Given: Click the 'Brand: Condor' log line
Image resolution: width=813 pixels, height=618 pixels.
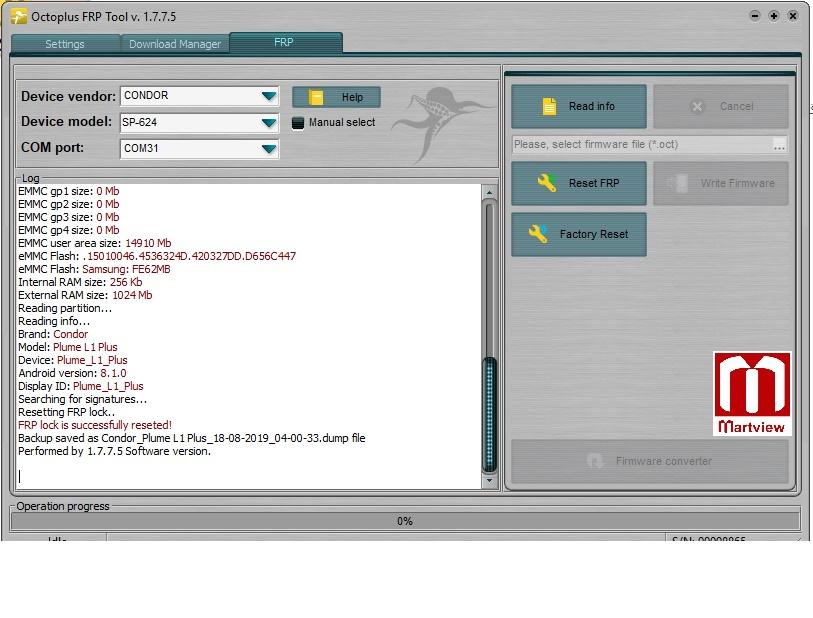Looking at the screenshot, I should click(53, 334).
